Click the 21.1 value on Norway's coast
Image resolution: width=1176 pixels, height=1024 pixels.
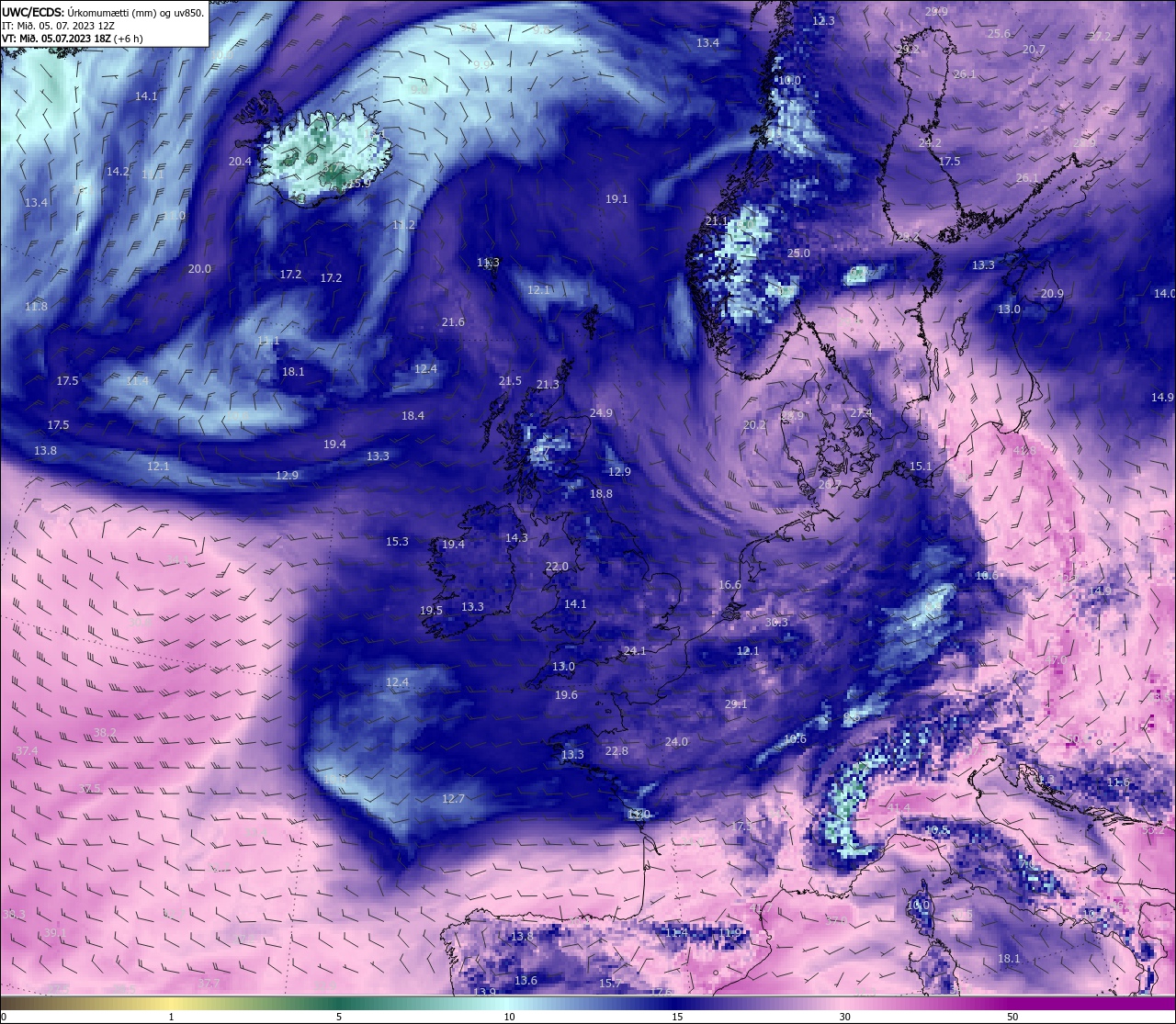(717, 221)
